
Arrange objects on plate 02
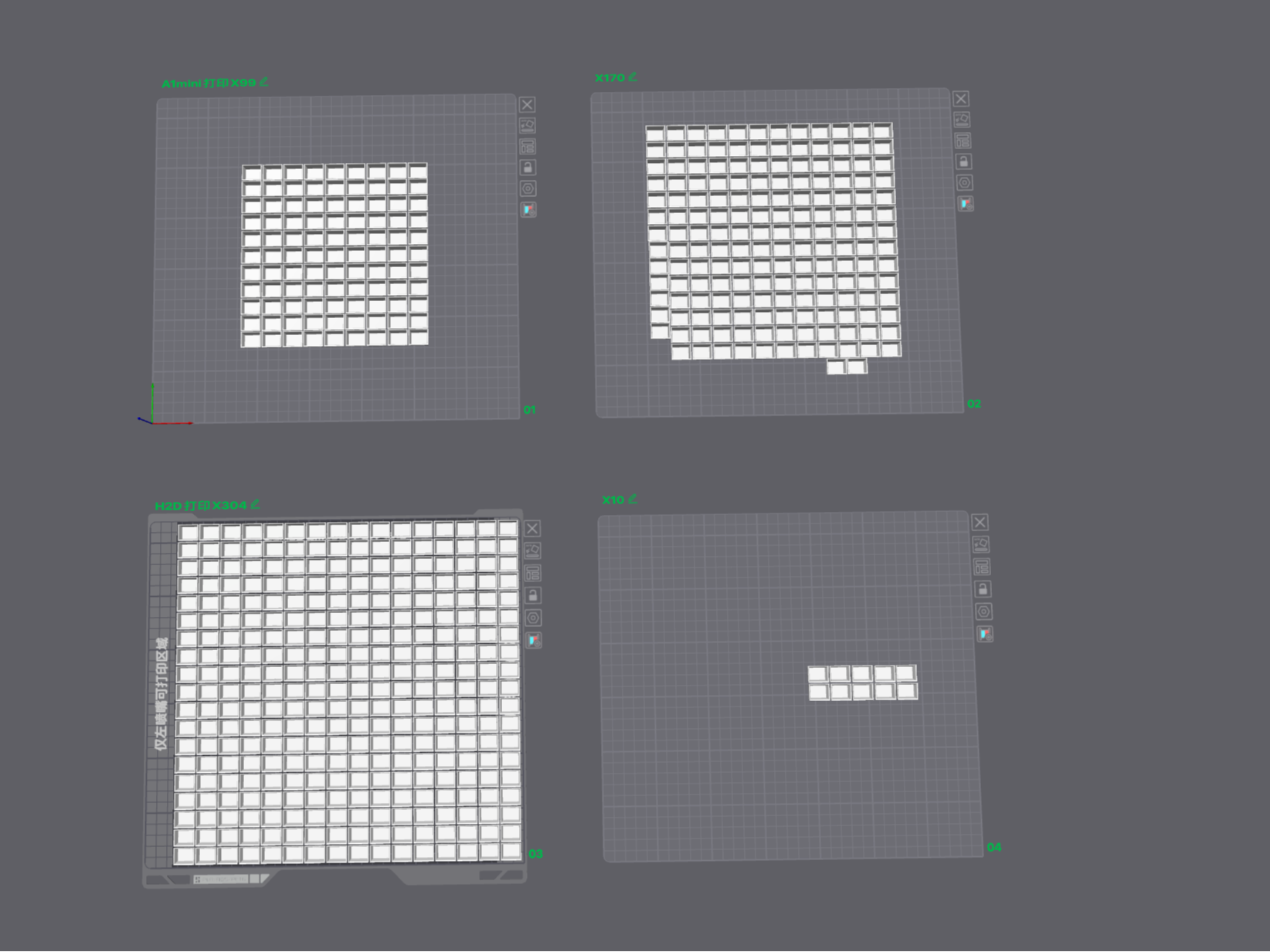(x=963, y=141)
